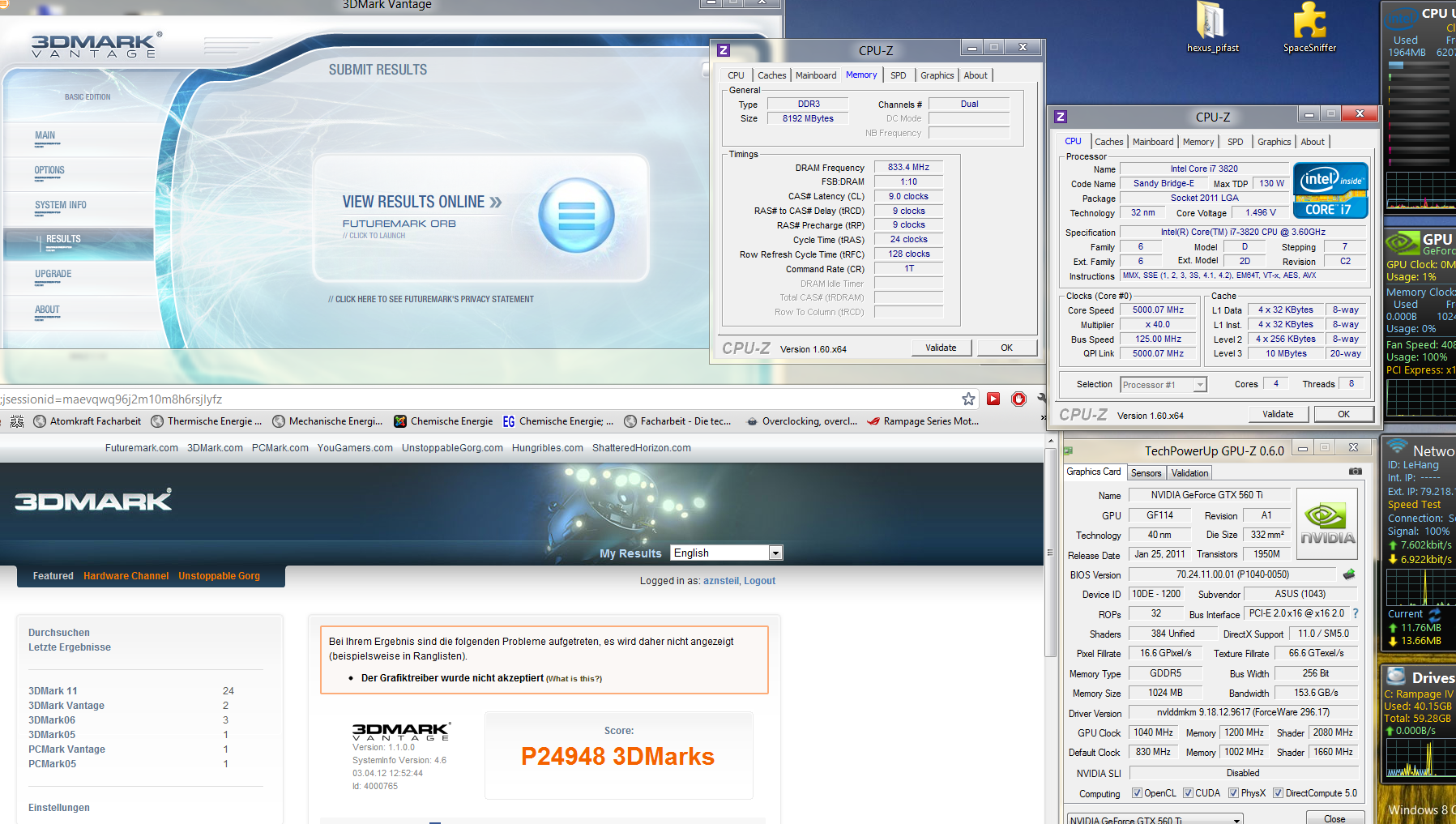This screenshot has height=824, width=1456.
Task: Open the Overclocking bookmark
Action: click(x=801, y=421)
